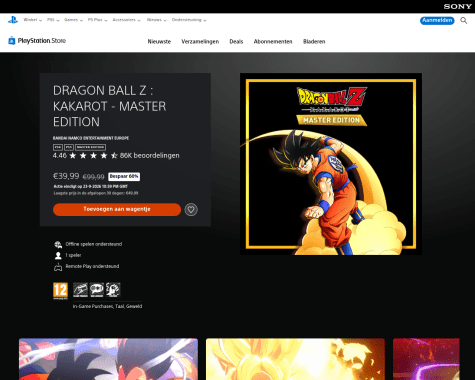Image resolution: width=475 pixels, height=380 pixels.
Task: Click the bad language descriptor icon
Action: (x=97, y=290)
